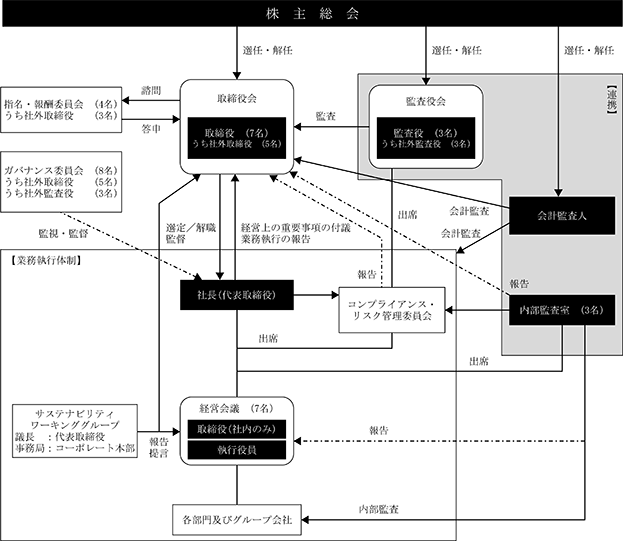The width and height of the screenshot is (623, 541).
Task: Select 監査 label between 監査役会 and 取締役会
Action: [325, 116]
